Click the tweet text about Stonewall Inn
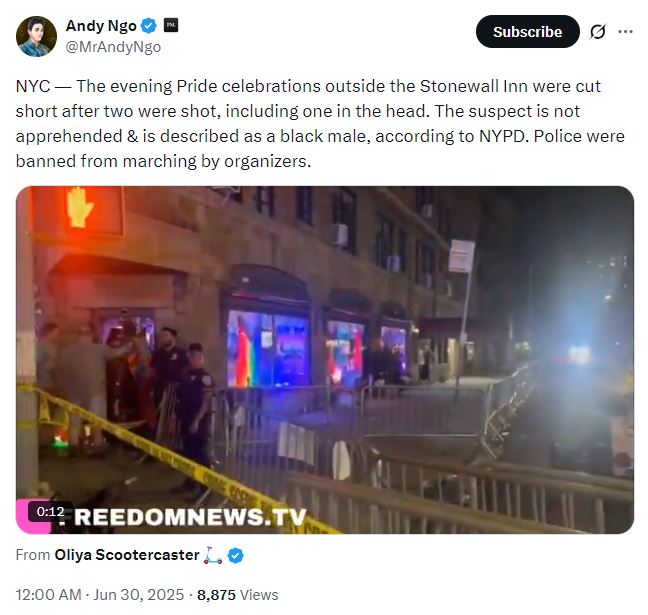The image size is (648, 615). (x=320, y=124)
